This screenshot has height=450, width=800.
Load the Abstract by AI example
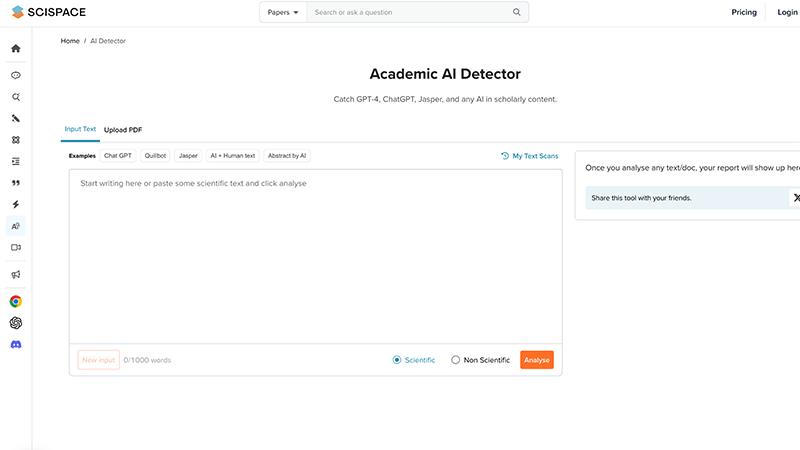287,156
